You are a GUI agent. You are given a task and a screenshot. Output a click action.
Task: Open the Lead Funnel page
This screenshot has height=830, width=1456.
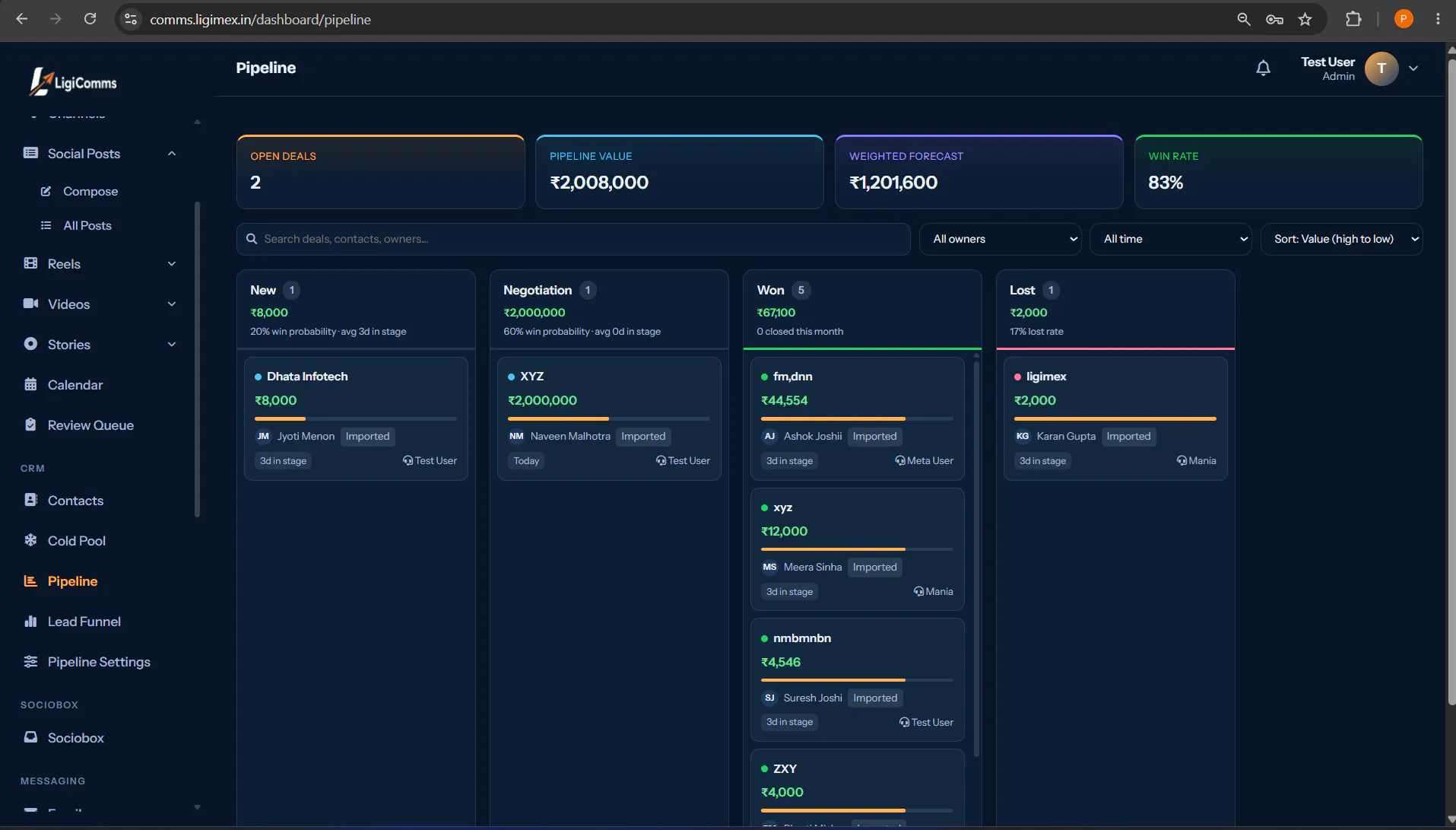(x=84, y=621)
